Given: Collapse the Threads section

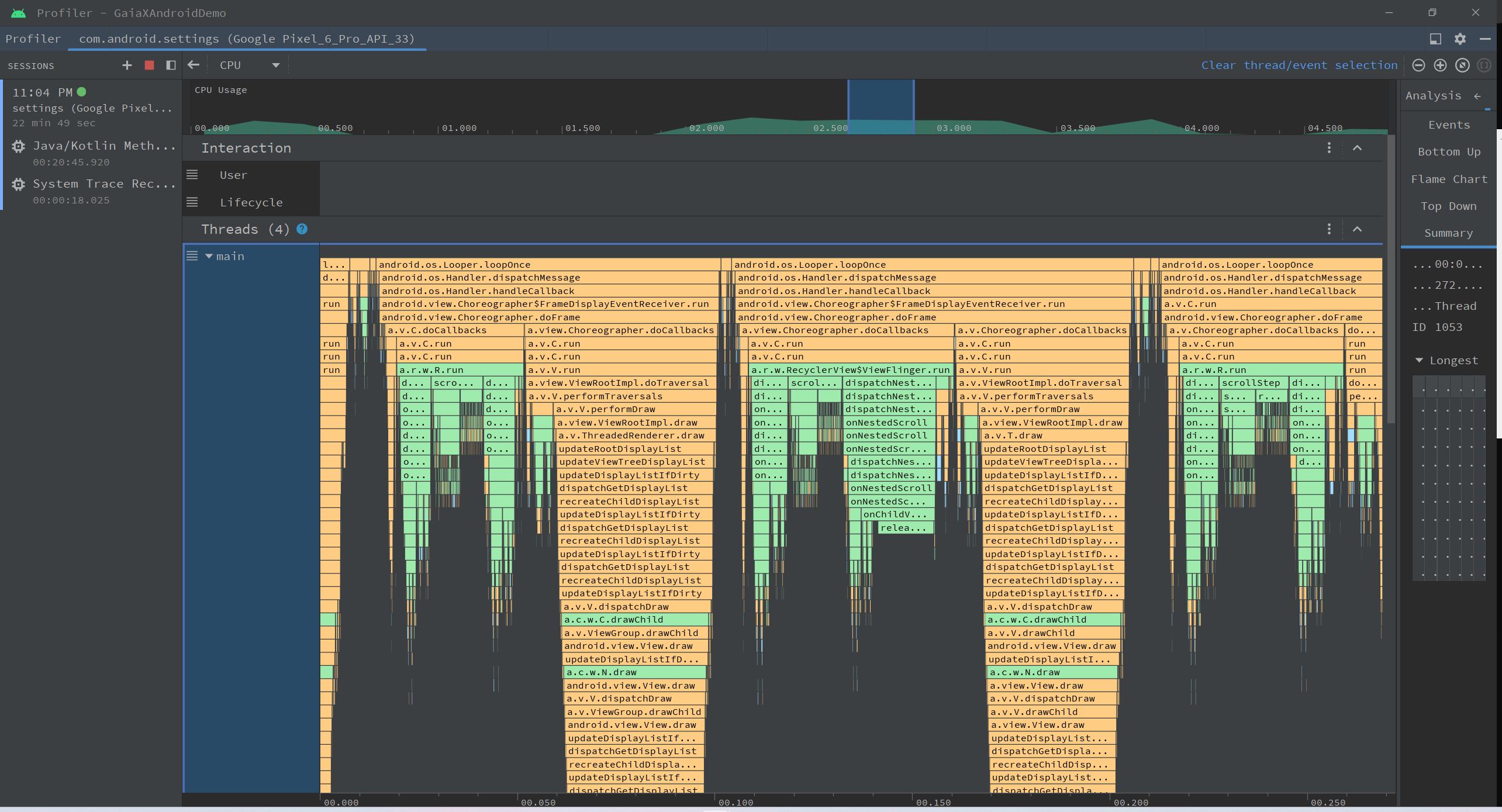Looking at the screenshot, I should coord(1357,229).
